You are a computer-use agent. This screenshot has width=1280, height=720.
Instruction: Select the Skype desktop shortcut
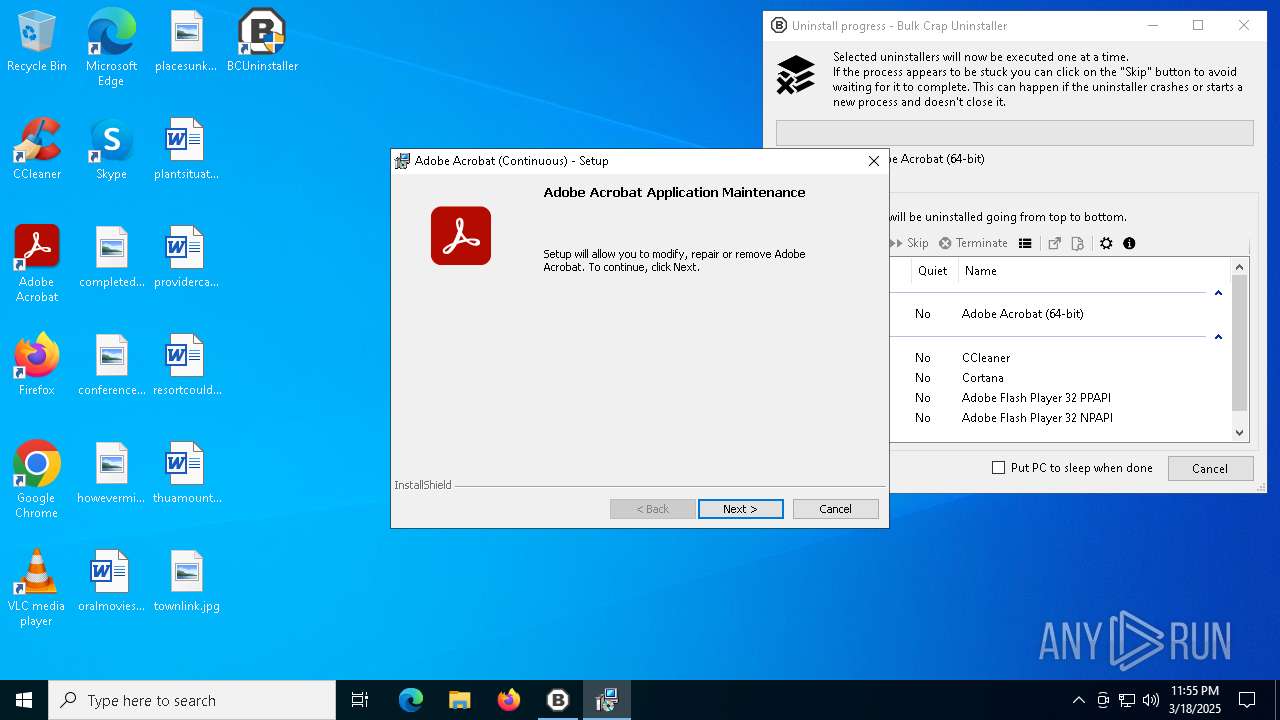click(x=111, y=150)
